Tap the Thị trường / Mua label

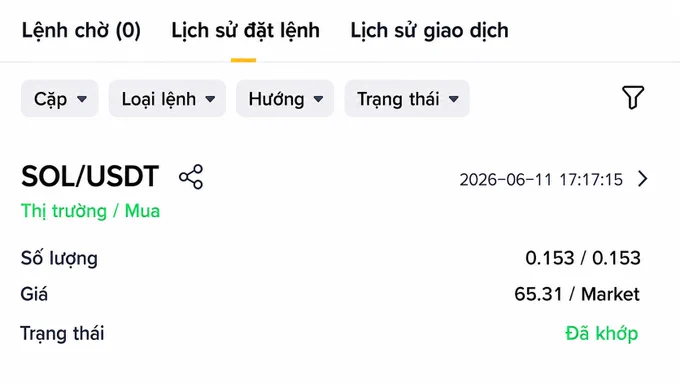pyautogui.click(x=90, y=211)
